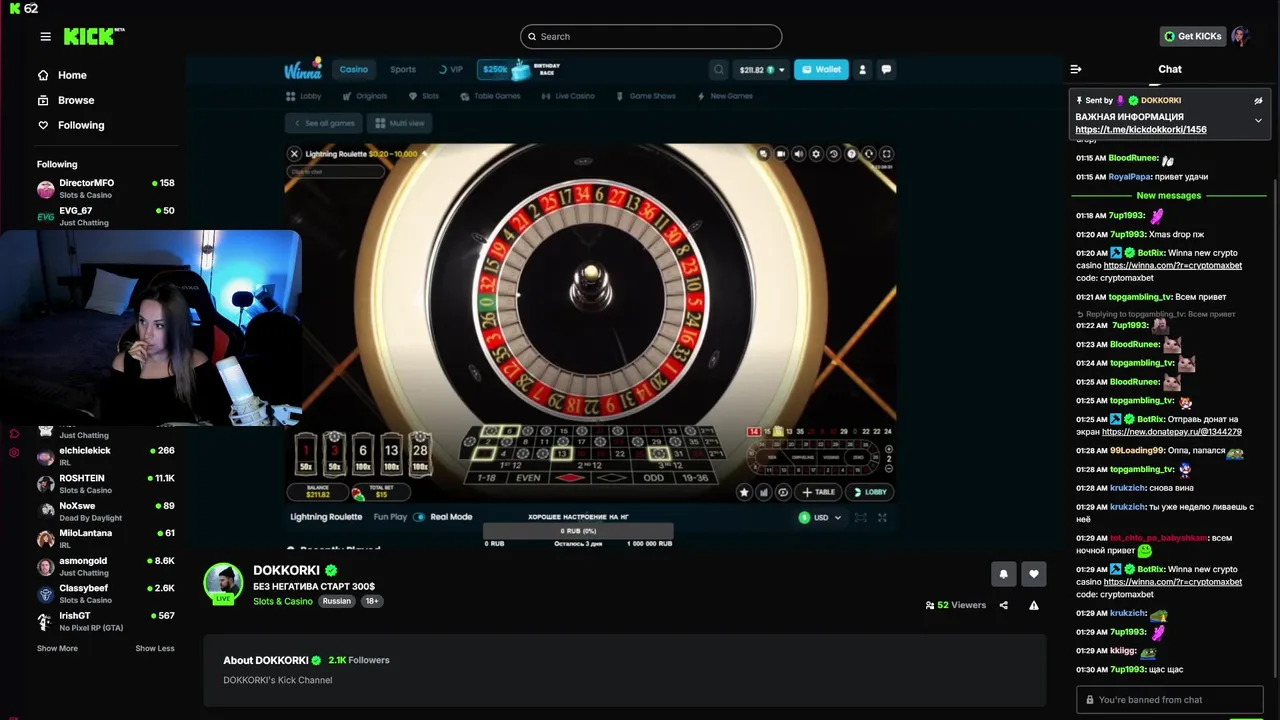Screen dimensions: 1280x720
Task: Expand Winna game to fullscreen arrows icon
Action: 882,517
